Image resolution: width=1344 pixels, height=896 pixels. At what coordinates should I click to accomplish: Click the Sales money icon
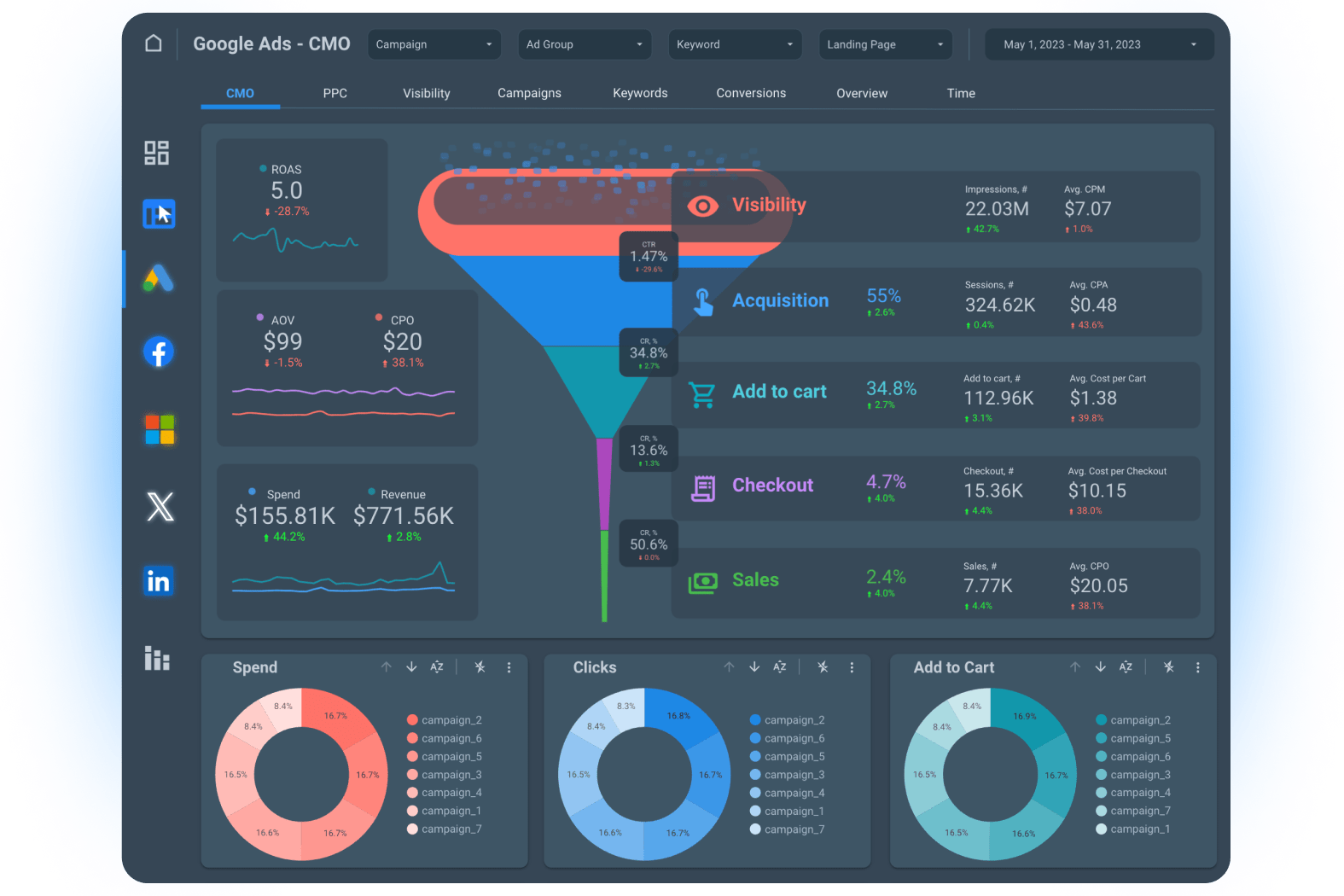click(703, 583)
